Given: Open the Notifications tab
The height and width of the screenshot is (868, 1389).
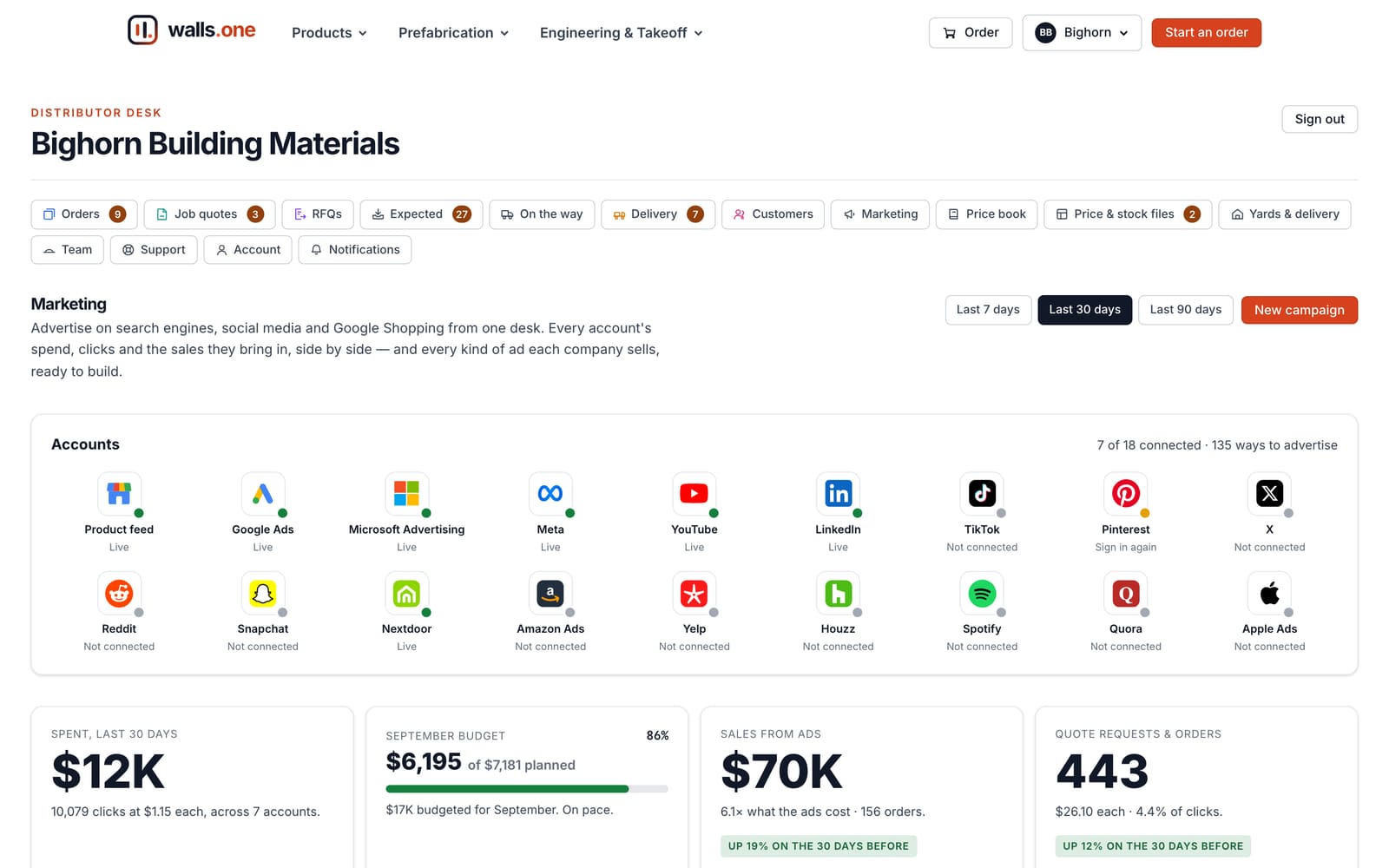Looking at the screenshot, I should click(355, 250).
